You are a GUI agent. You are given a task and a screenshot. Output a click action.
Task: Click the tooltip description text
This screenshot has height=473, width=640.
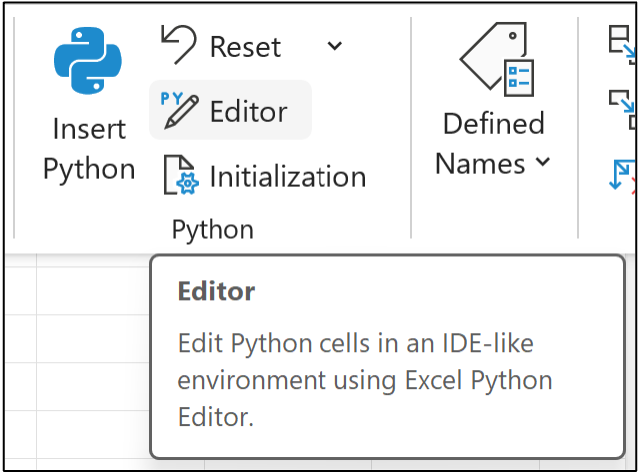365,379
